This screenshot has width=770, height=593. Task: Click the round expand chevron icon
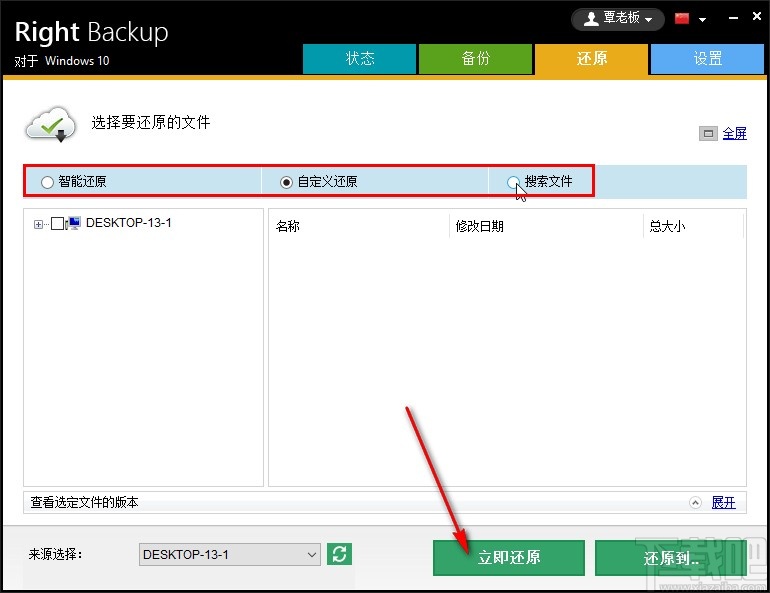pos(695,503)
